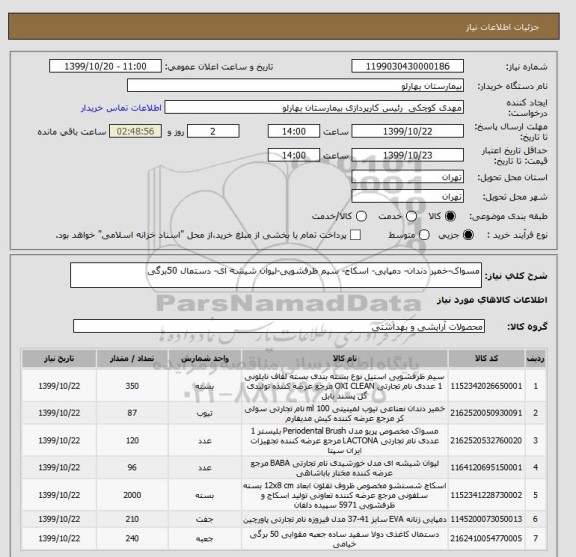
Task: Select the جزیی purchase type radio
Action: pos(468,235)
